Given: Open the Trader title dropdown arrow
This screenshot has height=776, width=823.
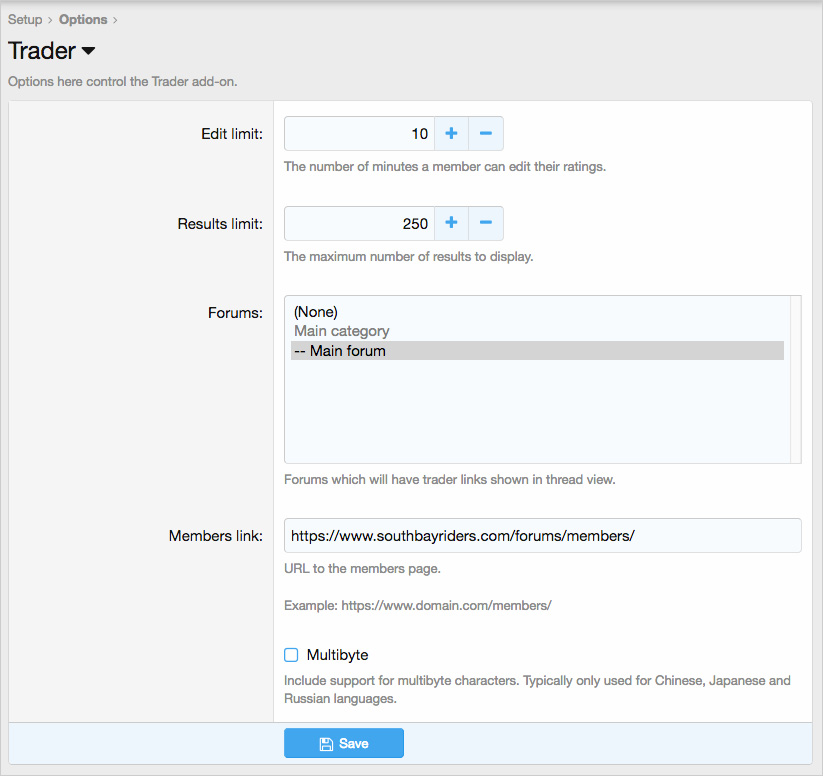Looking at the screenshot, I should tap(88, 51).
